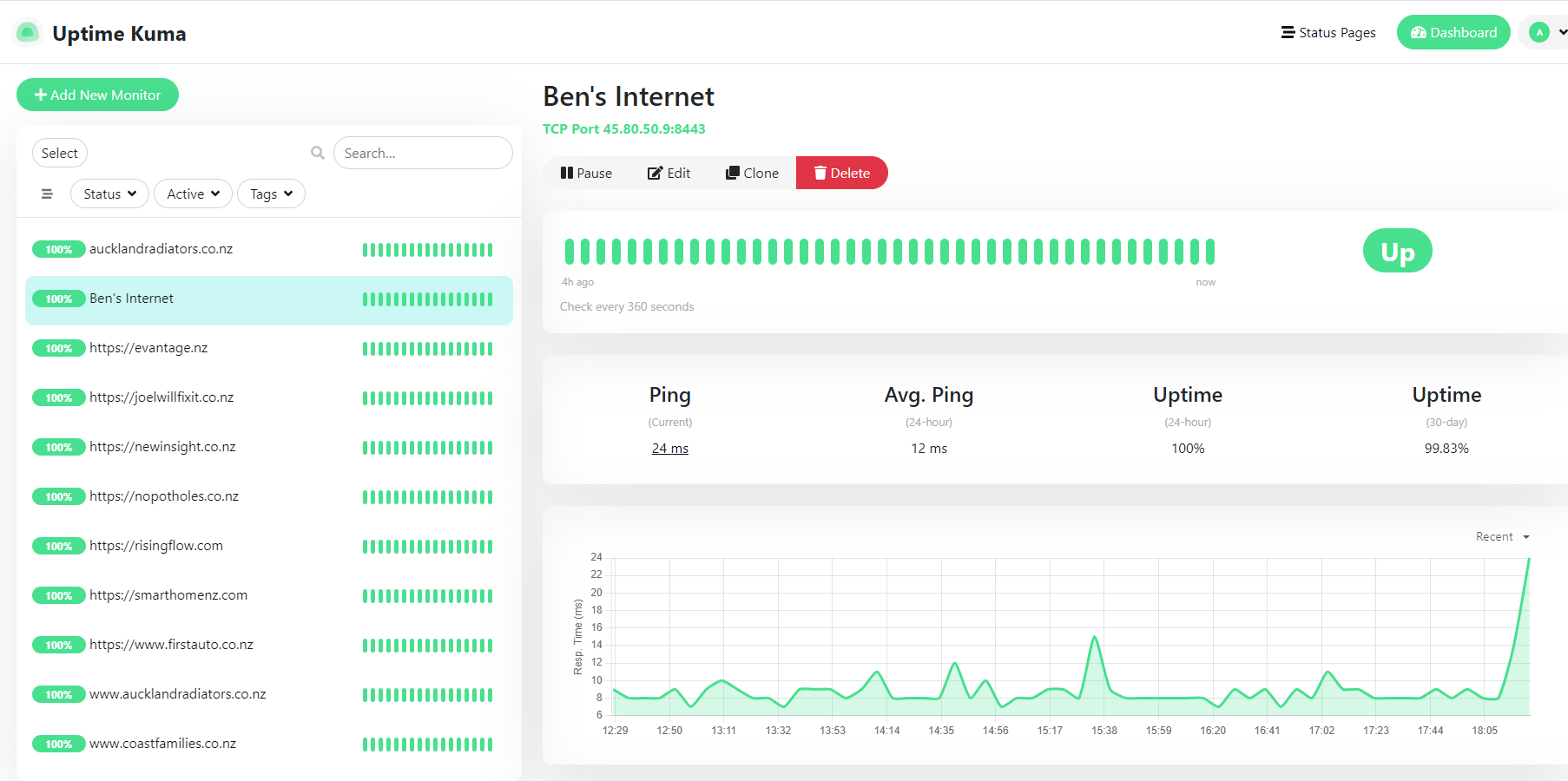This screenshot has height=781, width=1568.
Task: Select Ben's Internet in monitor list
Action: 269,299
